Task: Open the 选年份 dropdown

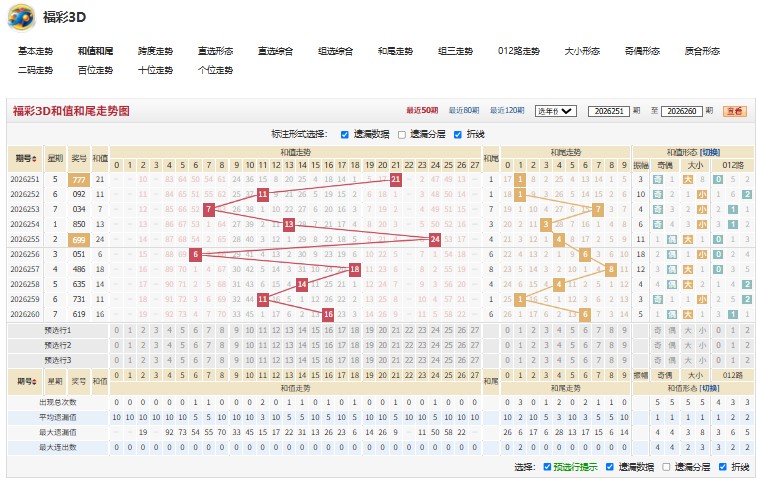Action: 555,111
